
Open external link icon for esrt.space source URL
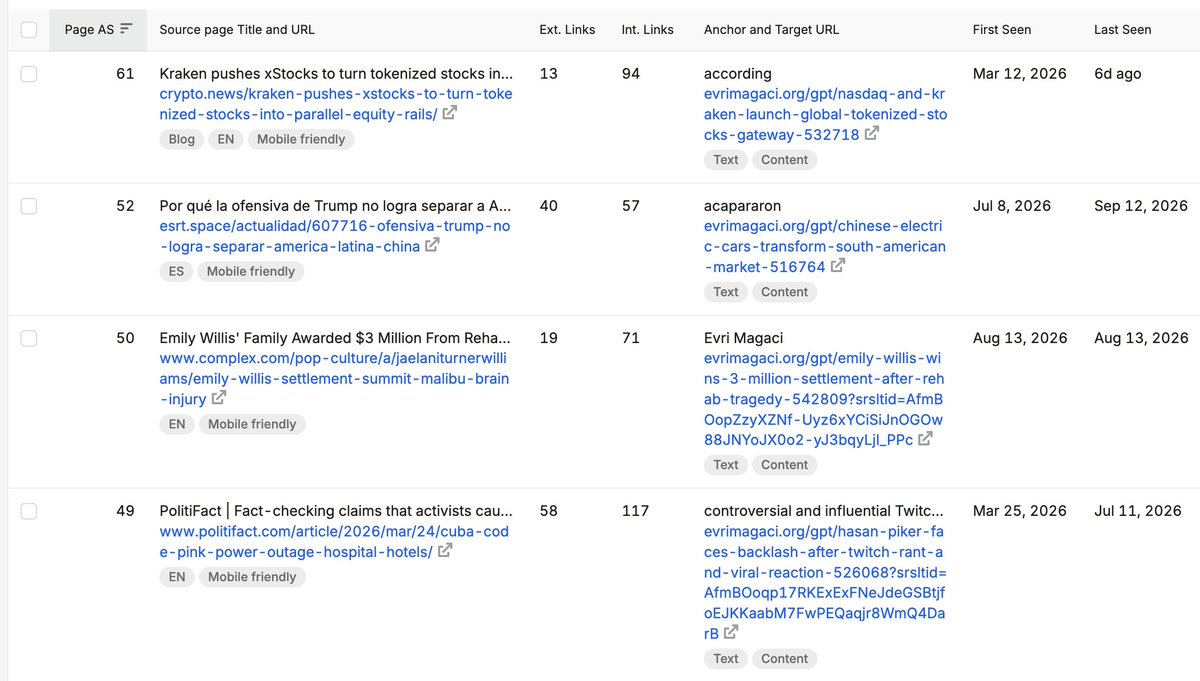[x=432, y=245]
